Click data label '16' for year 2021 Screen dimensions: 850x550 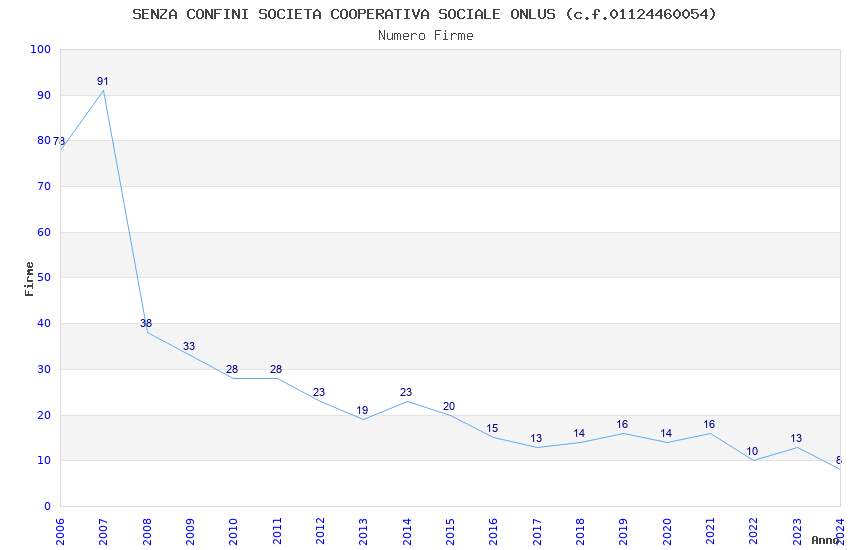tap(709, 424)
